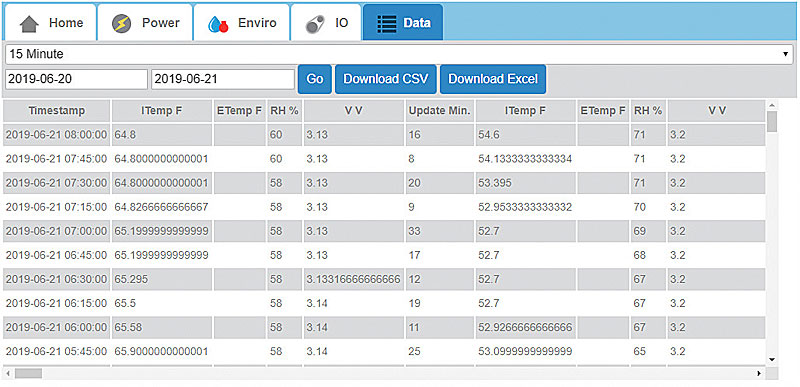Select timestamp 2019-06-21 07:00:00 cell
This screenshot has width=800, height=387.
pyautogui.click(x=57, y=231)
